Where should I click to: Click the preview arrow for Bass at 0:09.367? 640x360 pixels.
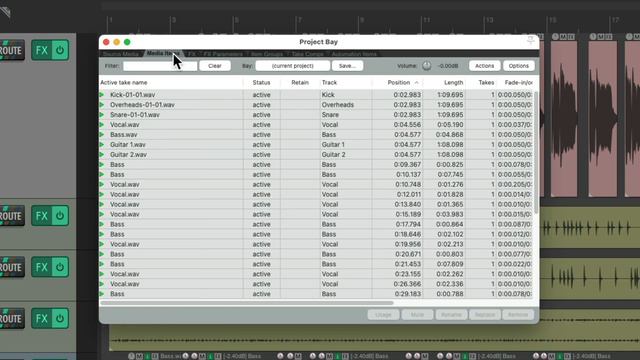[102, 164]
